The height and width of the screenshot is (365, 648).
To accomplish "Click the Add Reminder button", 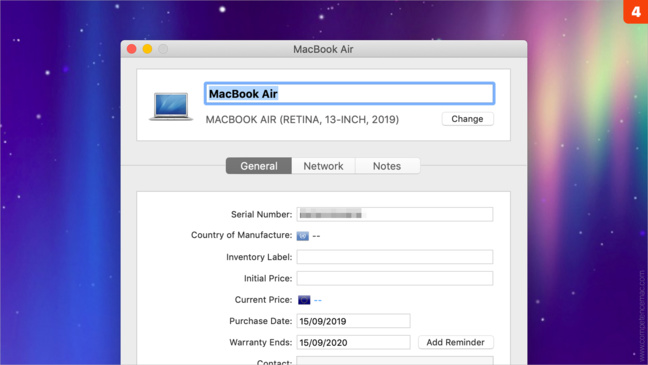I will [455, 342].
